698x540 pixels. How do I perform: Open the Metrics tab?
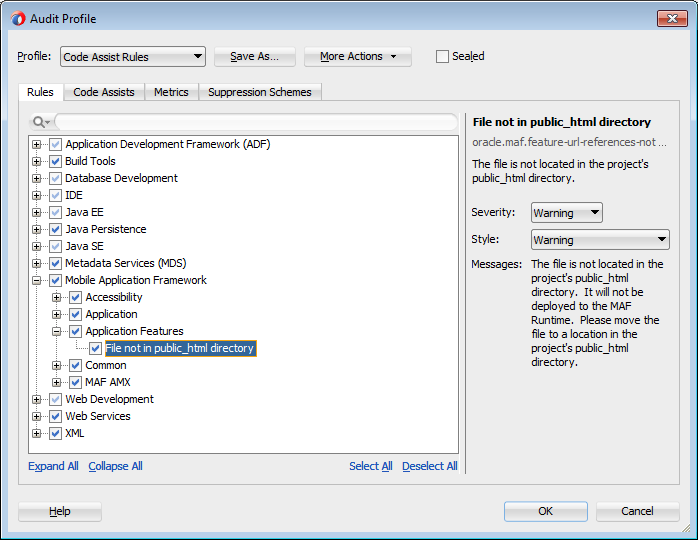171,92
